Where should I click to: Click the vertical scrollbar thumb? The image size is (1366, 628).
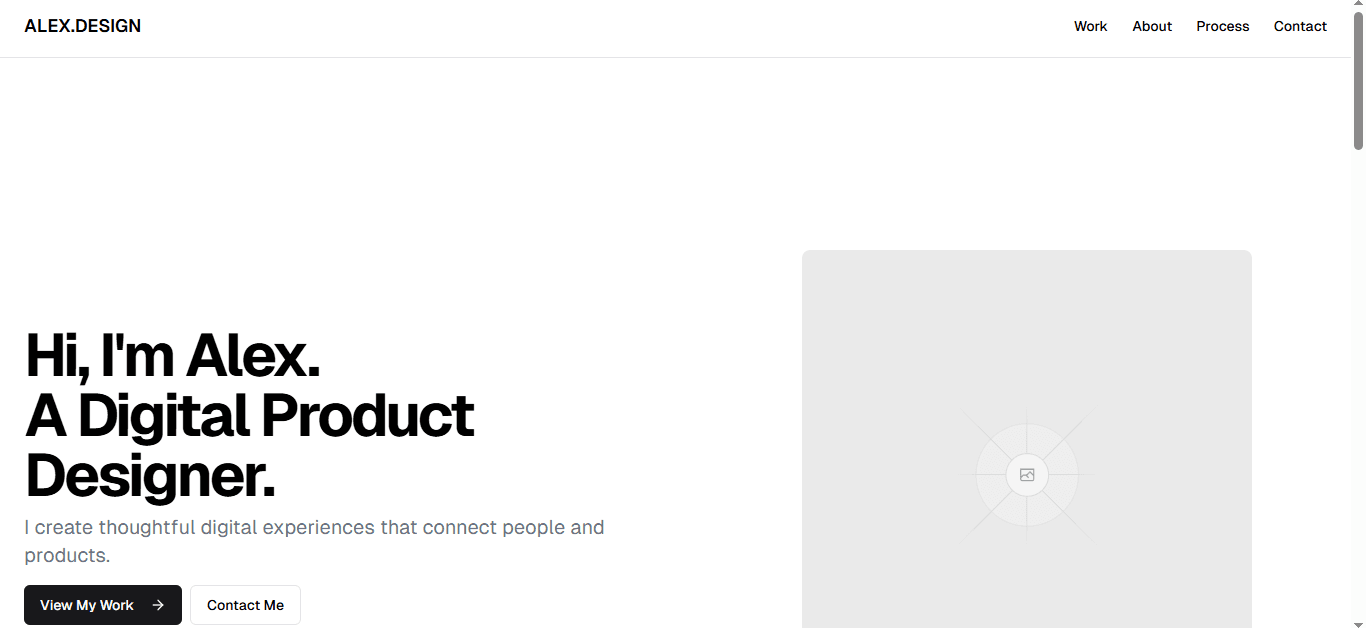pos(1358,82)
